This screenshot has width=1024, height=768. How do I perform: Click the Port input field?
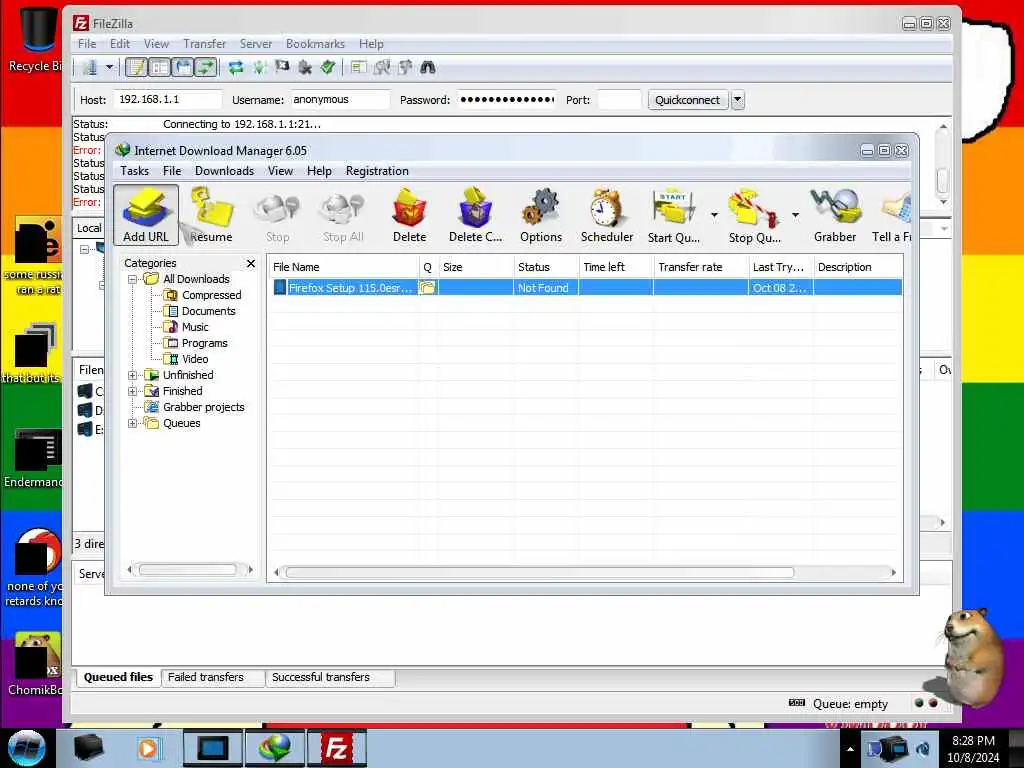[619, 100]
